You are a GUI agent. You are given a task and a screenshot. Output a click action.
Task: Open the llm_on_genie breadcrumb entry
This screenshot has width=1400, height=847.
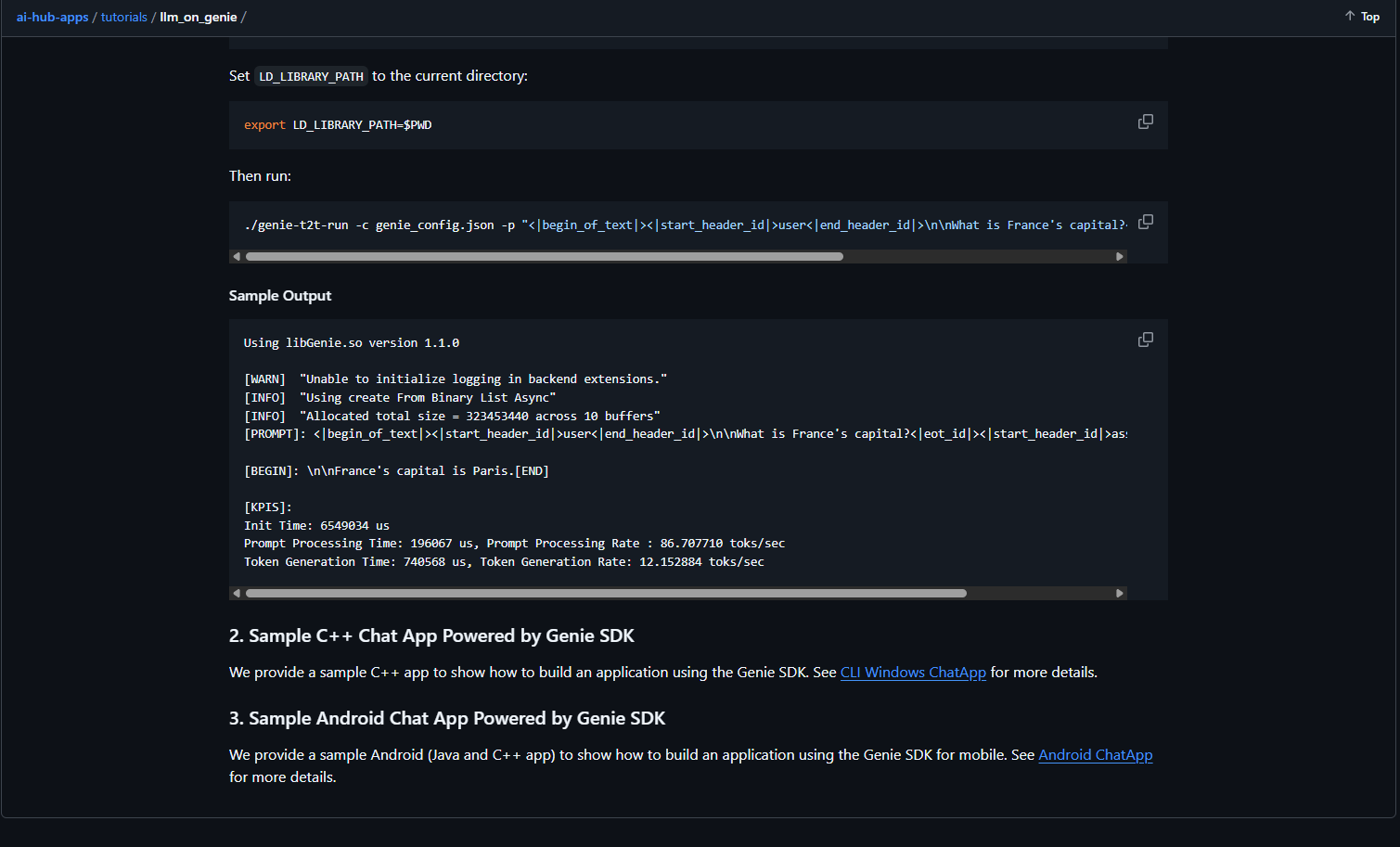198,17
